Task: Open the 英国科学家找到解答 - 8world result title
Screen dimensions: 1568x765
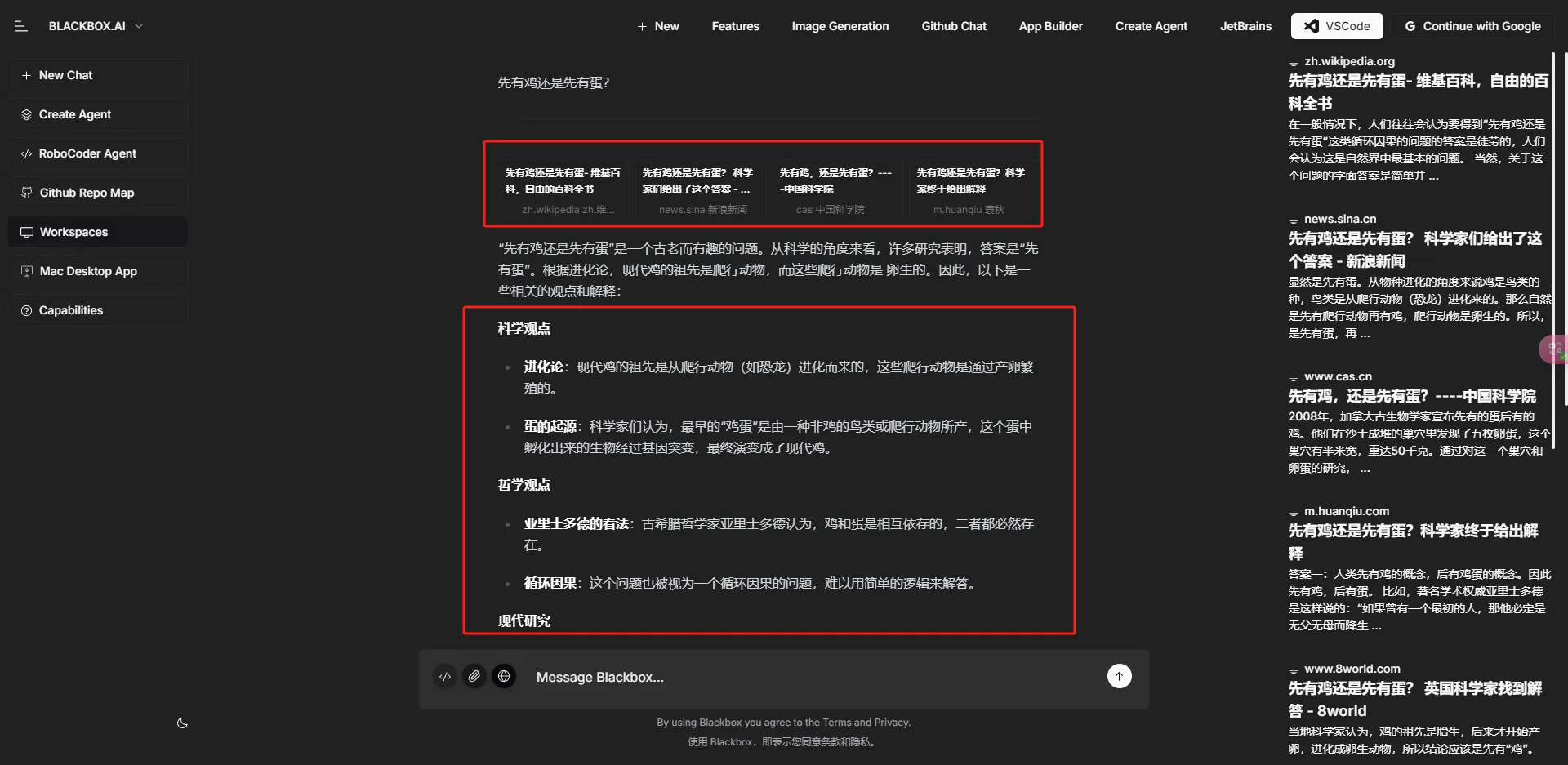Action: pyautogui.click(x=1415, y=700)
